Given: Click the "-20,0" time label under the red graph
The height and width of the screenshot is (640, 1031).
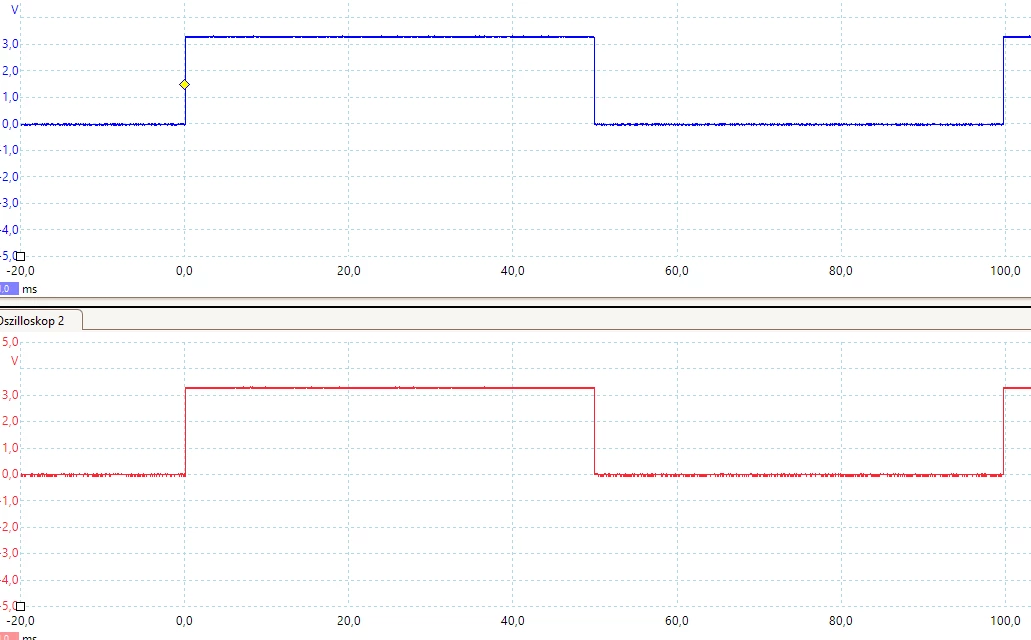Looking at the screenshot, I should [20, 620].
